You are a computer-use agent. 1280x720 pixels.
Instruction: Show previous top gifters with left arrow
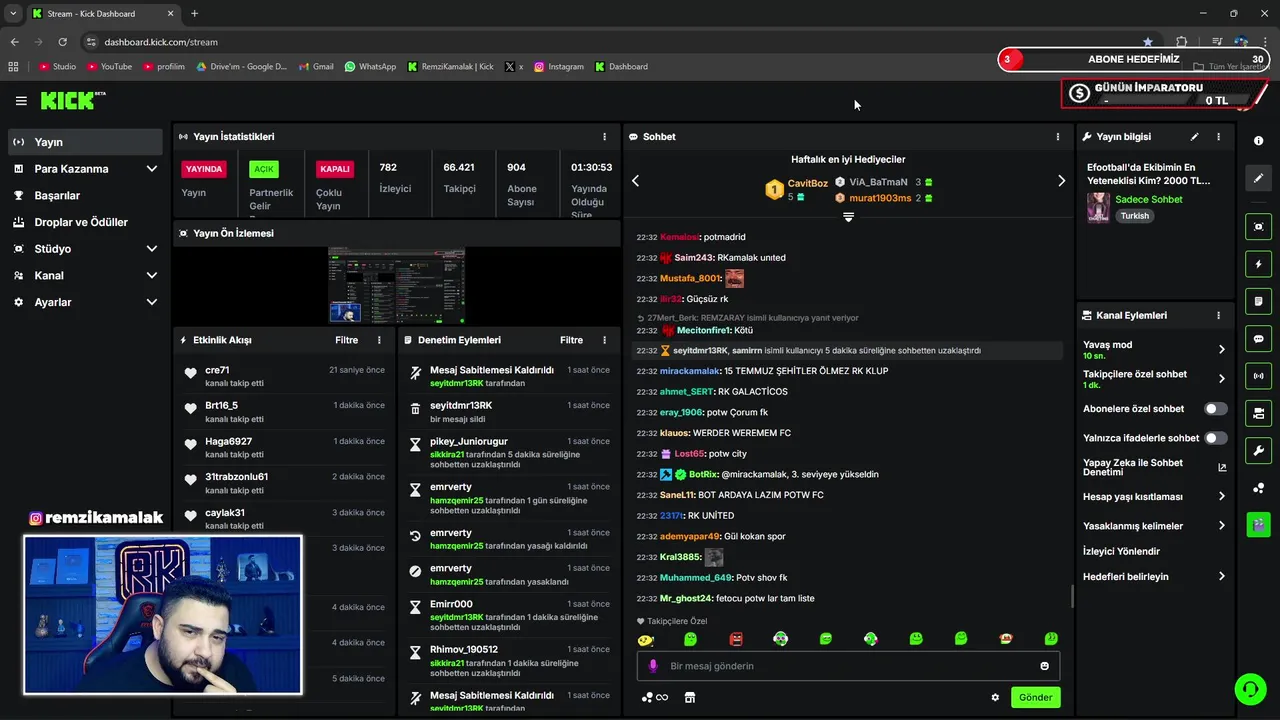coord(635,181)
